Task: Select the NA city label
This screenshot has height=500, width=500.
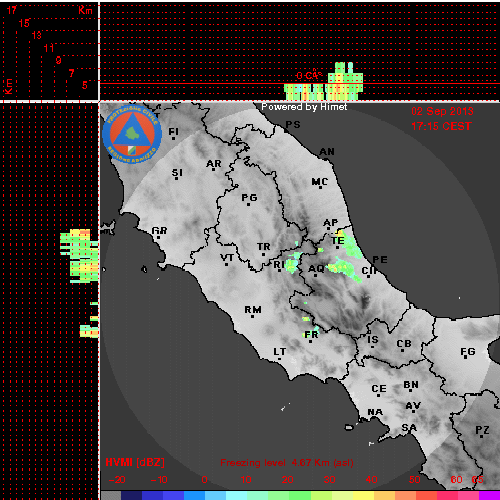Action: point(375,412)
